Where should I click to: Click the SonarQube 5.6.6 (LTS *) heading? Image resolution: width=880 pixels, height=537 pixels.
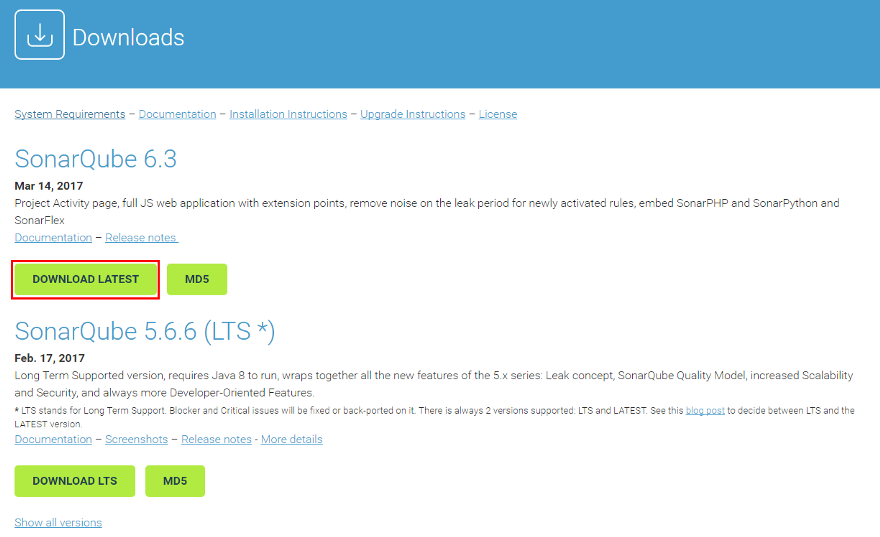[x=145, y=331]
